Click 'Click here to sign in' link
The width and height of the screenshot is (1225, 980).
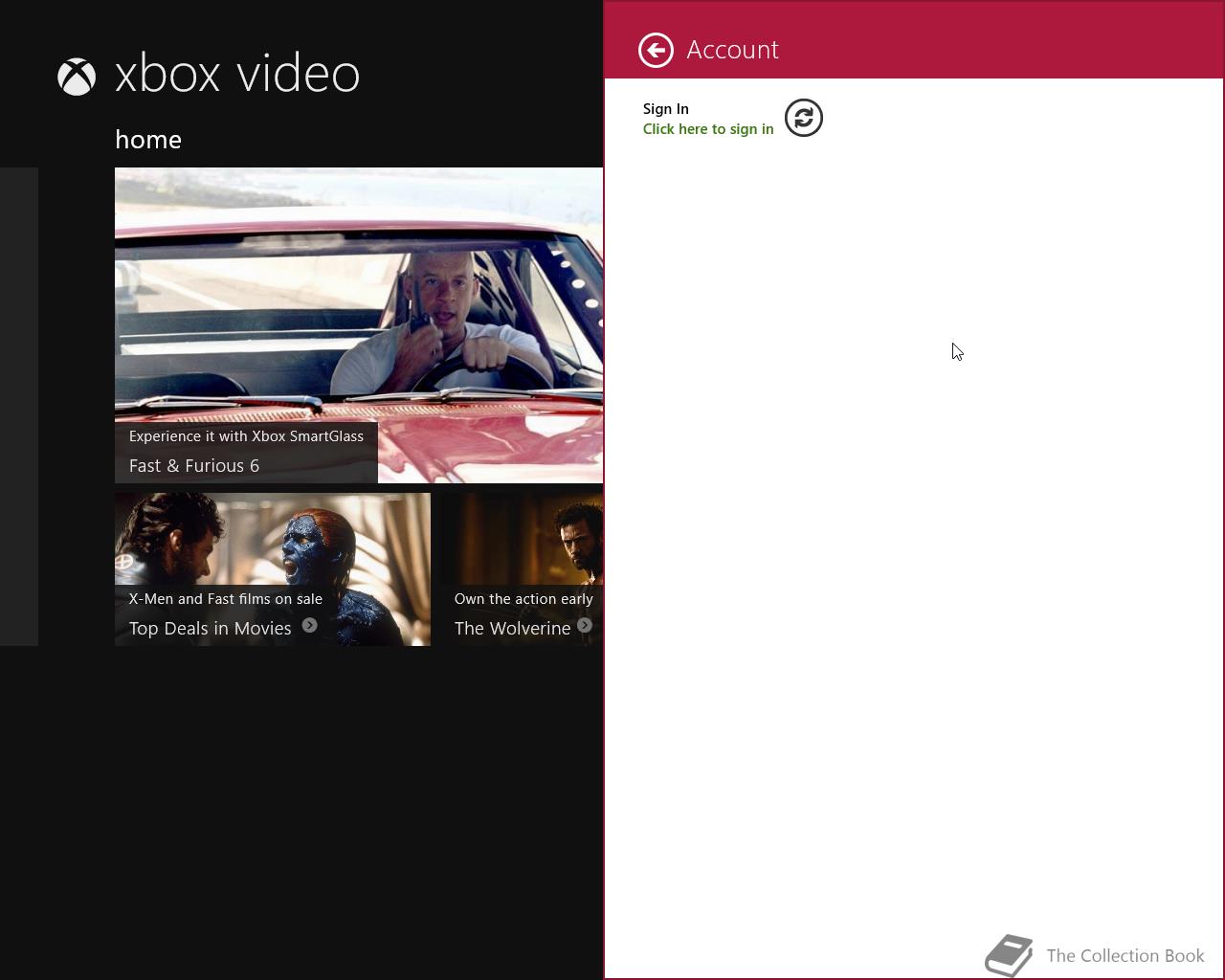click(x=708, y=129)
